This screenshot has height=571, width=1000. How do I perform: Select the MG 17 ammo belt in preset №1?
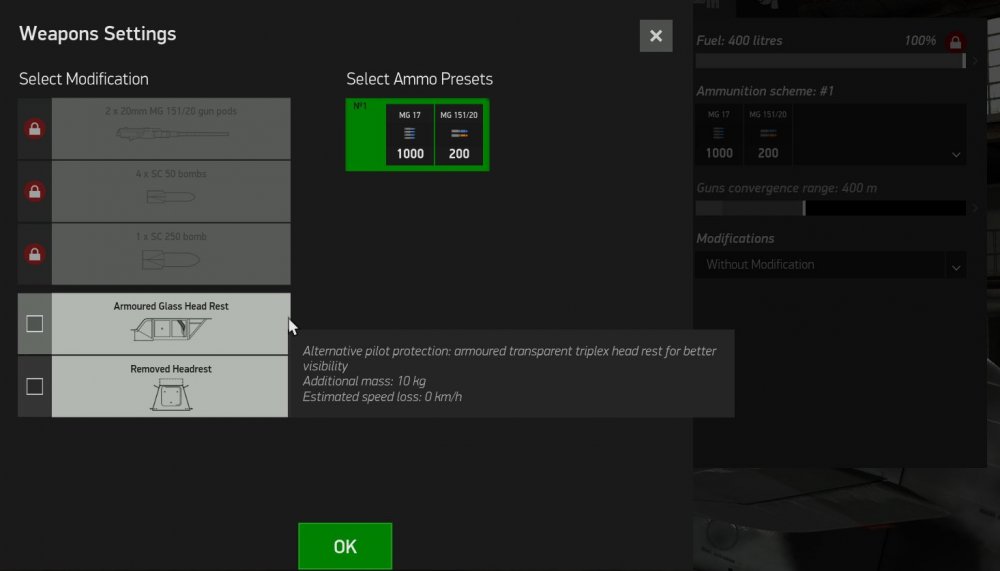point(410,135)
